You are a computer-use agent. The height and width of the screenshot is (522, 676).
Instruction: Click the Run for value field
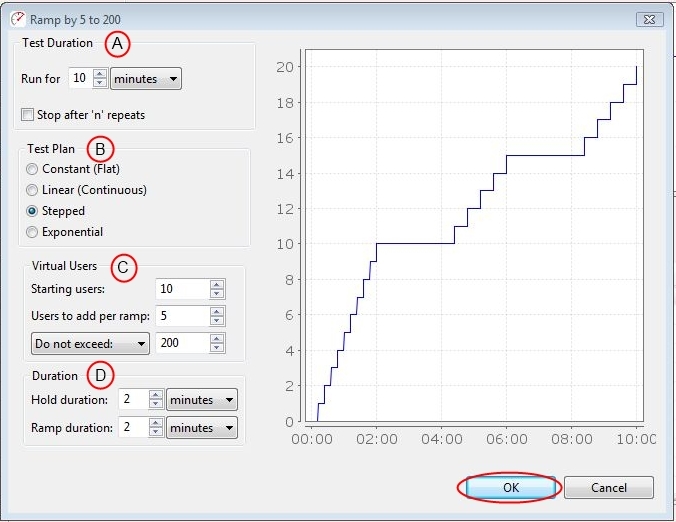click(81, 78)
